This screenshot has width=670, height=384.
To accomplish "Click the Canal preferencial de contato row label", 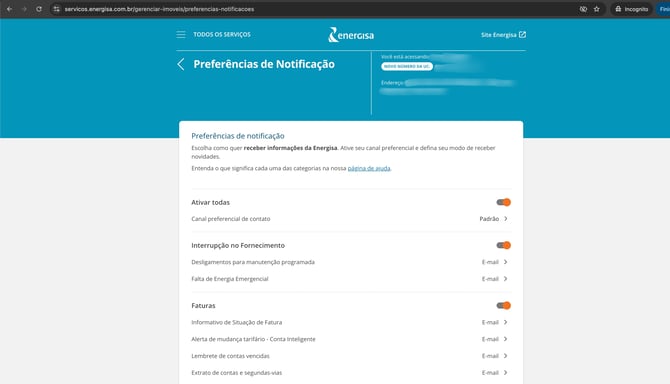I will click(231, 219).
